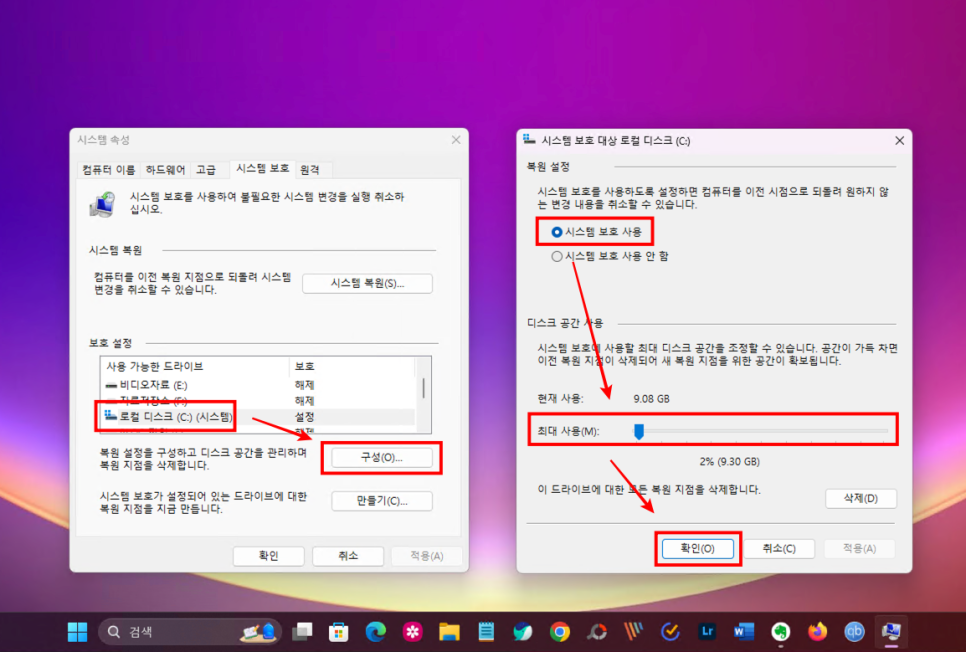
Task: Click the 시스템 복원(S)... button
Action: coord(367,283)
